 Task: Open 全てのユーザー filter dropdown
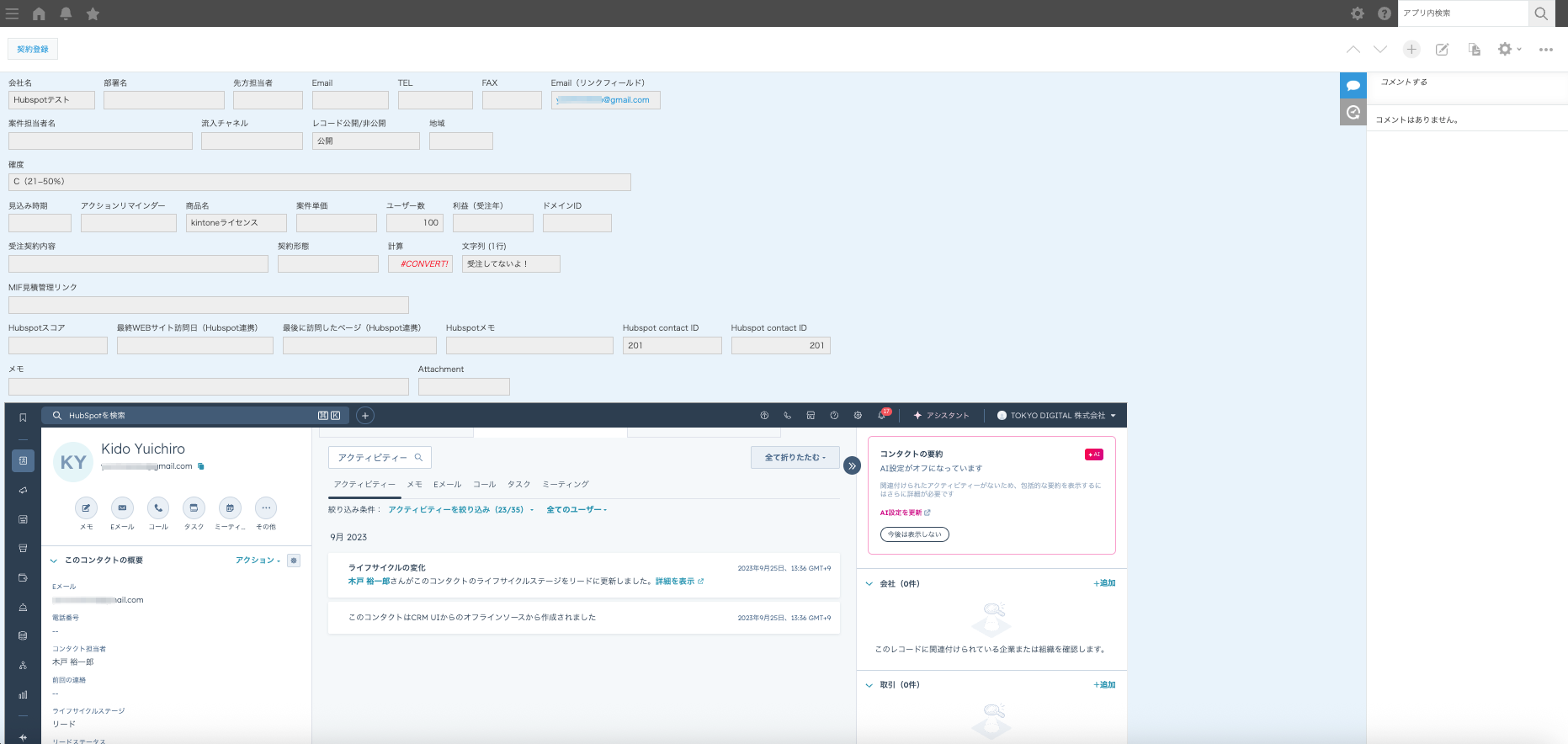point(577,510)
